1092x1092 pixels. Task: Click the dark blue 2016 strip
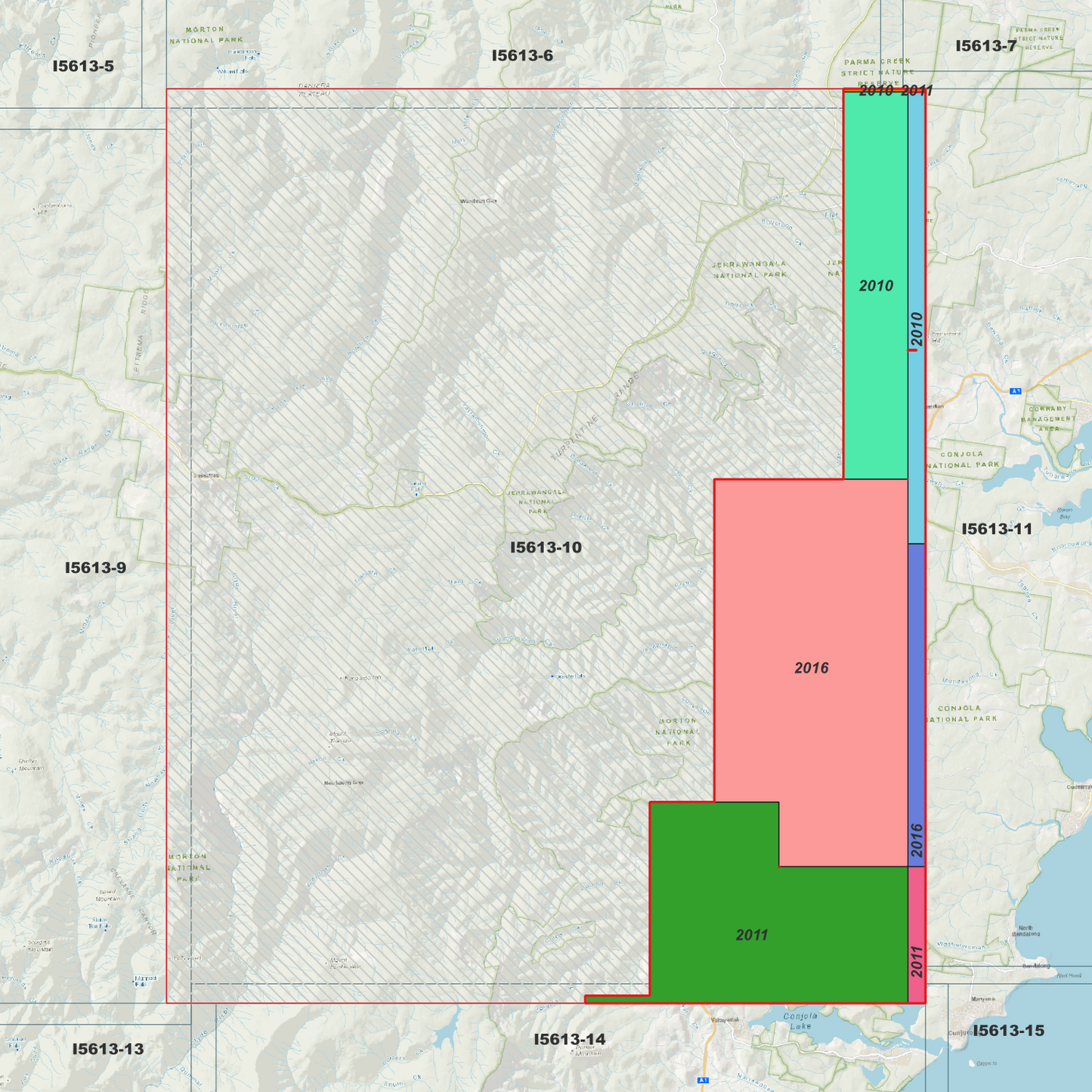(916, 705)
